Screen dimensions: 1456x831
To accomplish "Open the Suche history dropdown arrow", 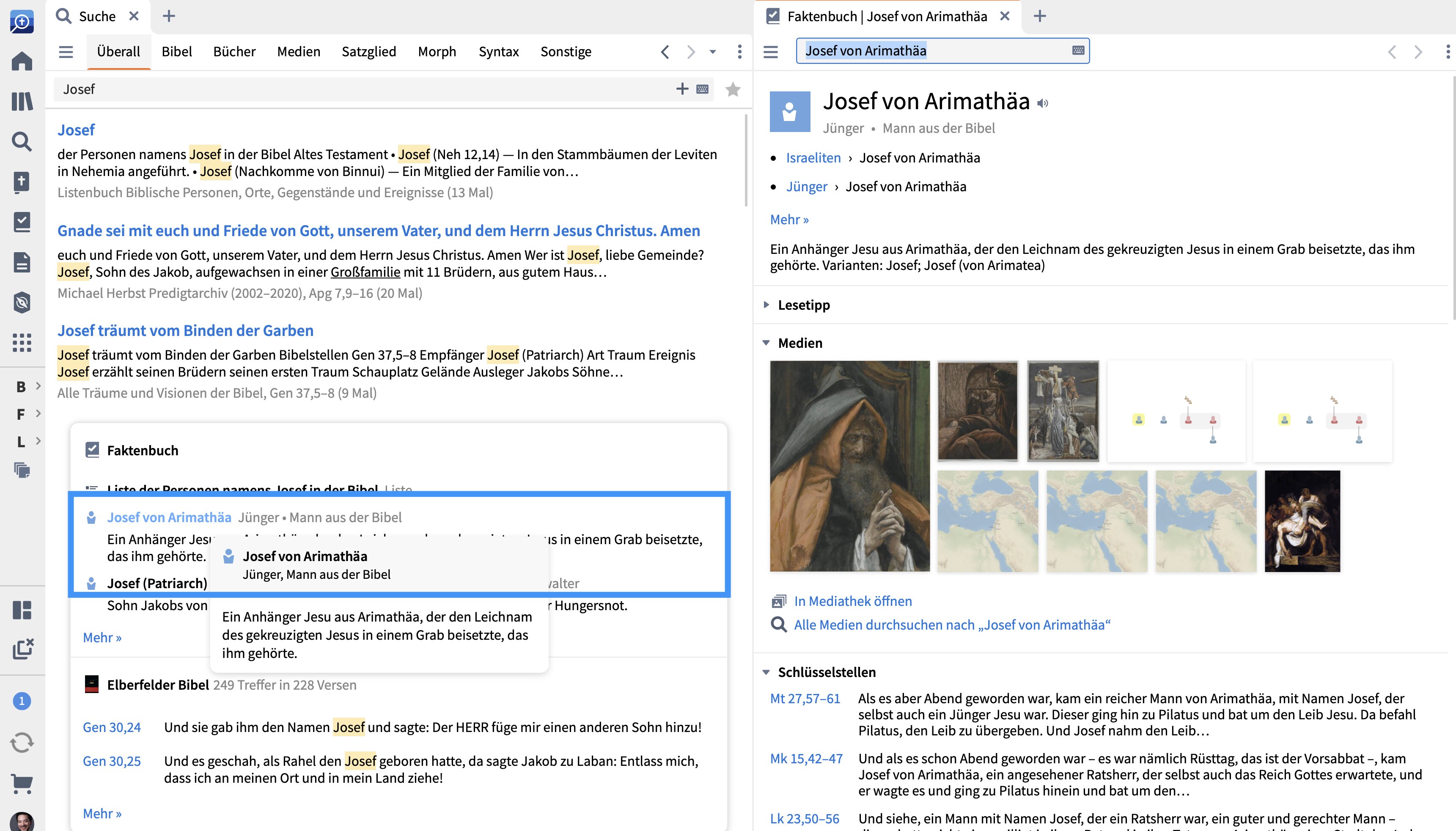I will pyautogui.click(x=713, y=52).
